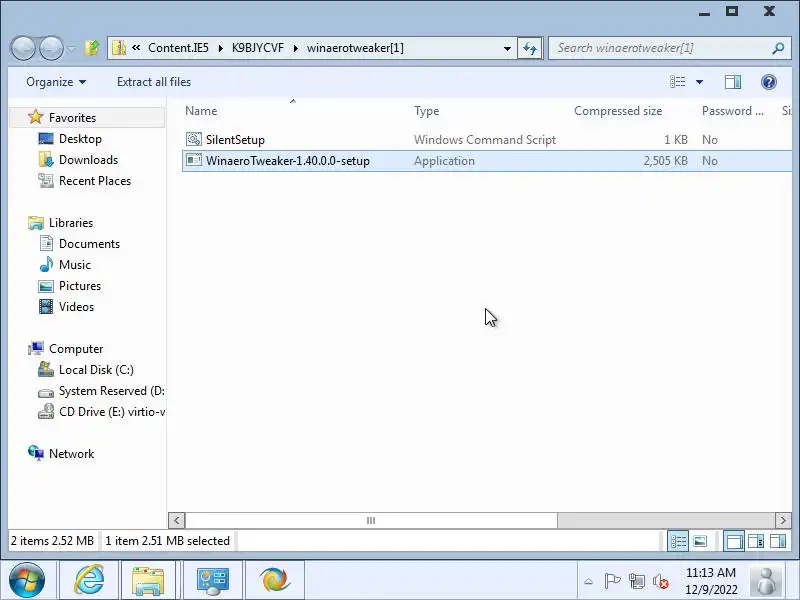Select winaerotweaker[1] in address breadcrumb
The image size is (800, 600).
355,48
